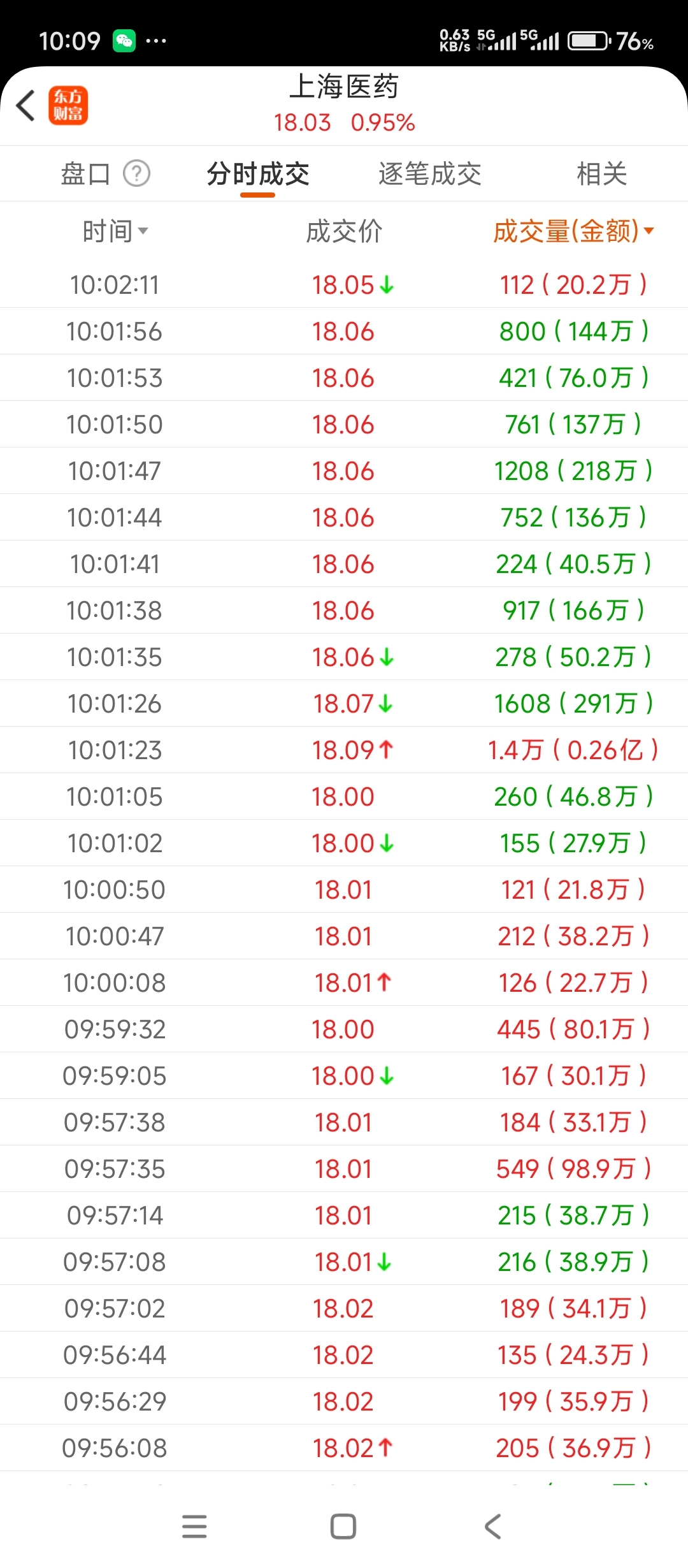The height and width of the screenshot is (1568, 688).
Task: Select the 分时成交 tab
Action: (x=258, y=173)
